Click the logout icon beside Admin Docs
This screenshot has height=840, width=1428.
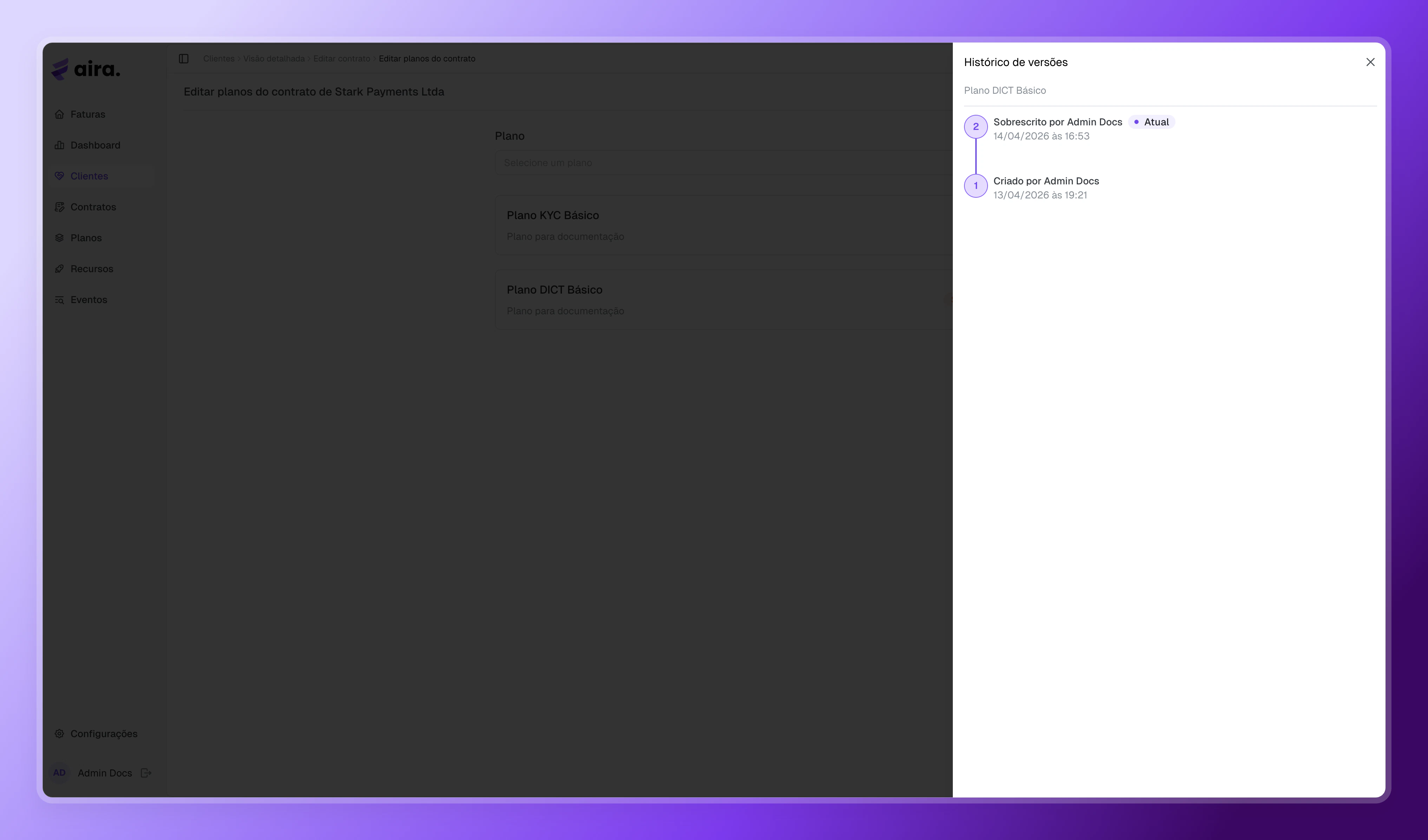coord(146,773)
